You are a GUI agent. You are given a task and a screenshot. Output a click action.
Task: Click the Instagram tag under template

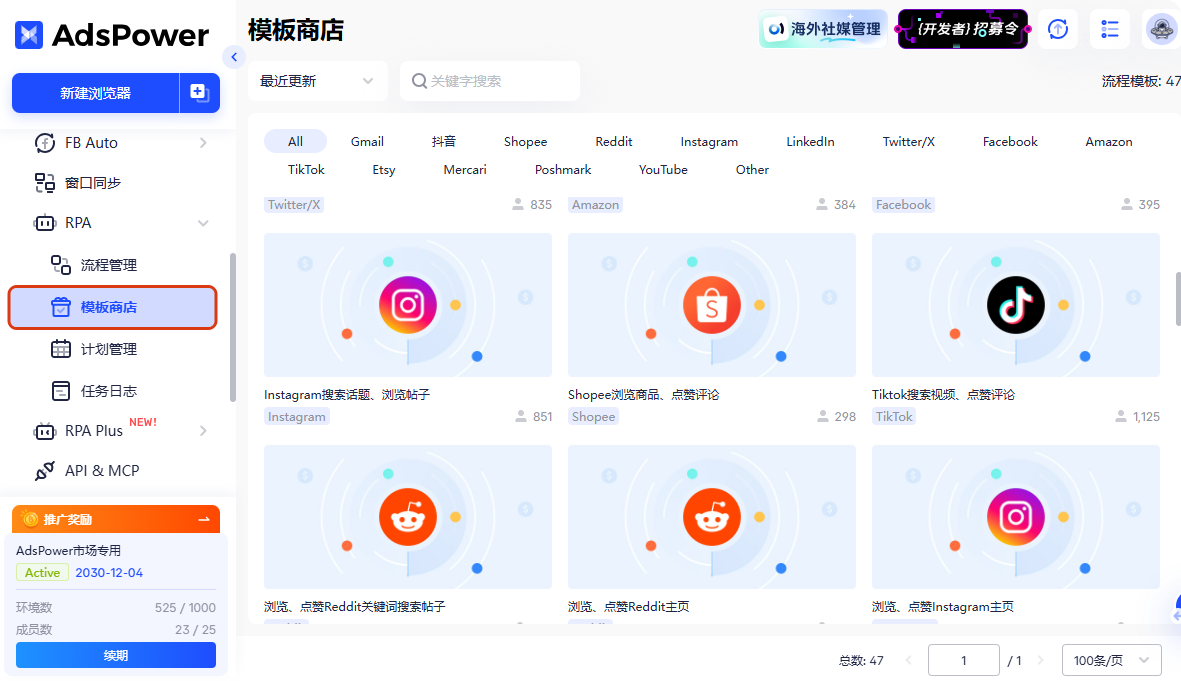coord(297,417)
